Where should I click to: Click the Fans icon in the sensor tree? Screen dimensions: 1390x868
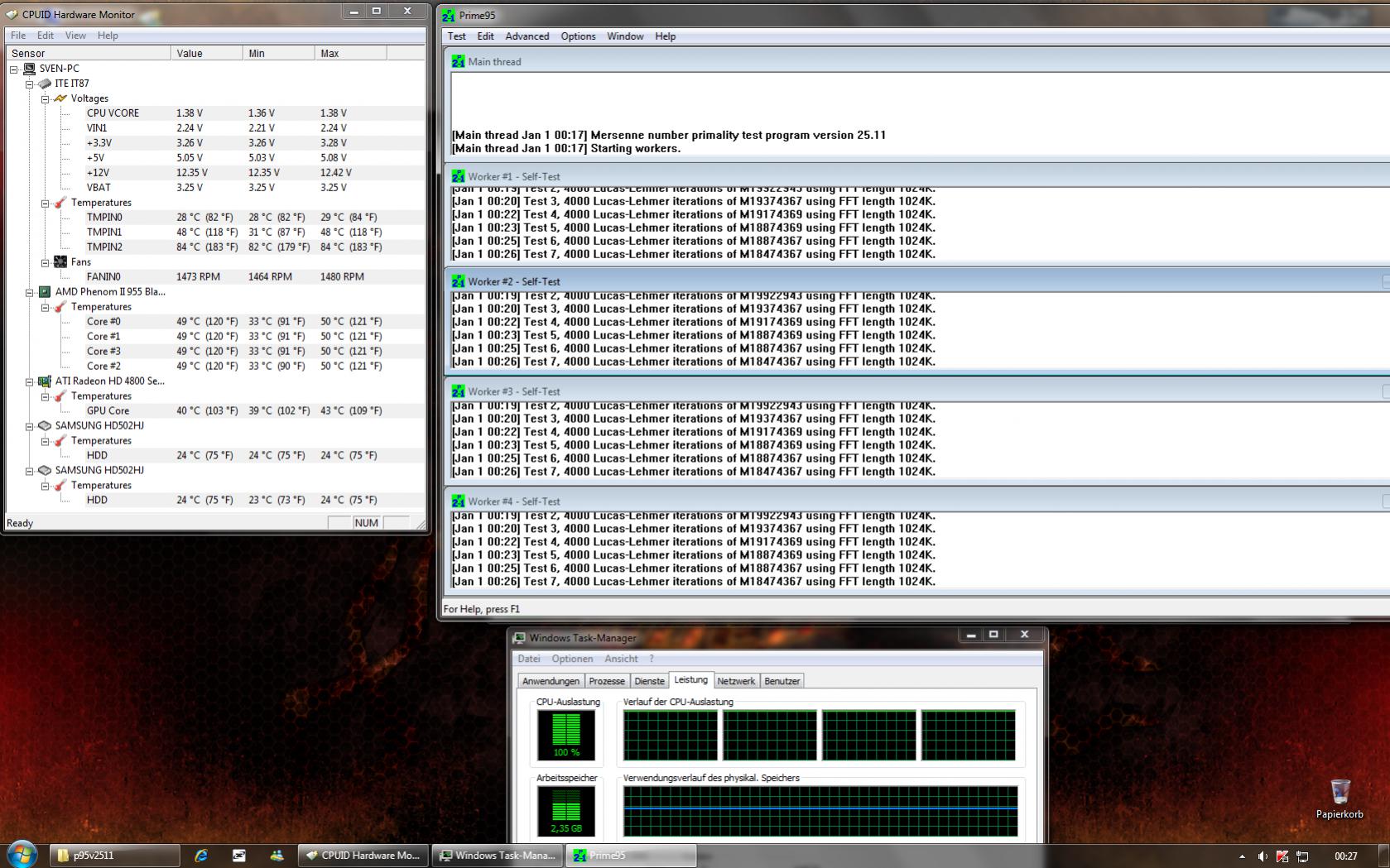tap(60, 261)
